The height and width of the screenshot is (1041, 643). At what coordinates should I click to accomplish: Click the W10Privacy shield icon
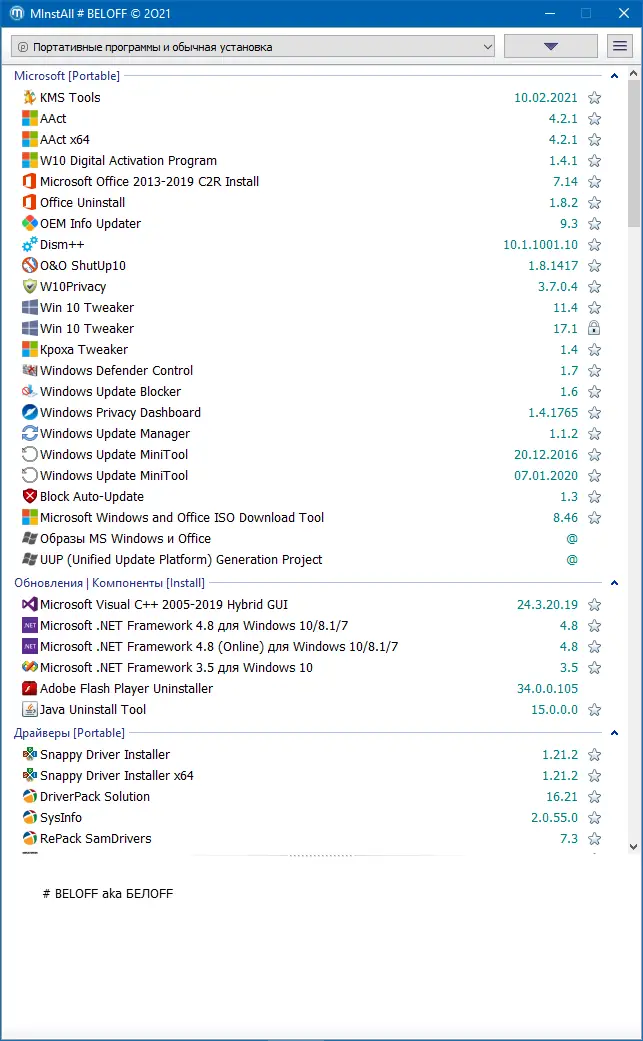pos(30,287)
